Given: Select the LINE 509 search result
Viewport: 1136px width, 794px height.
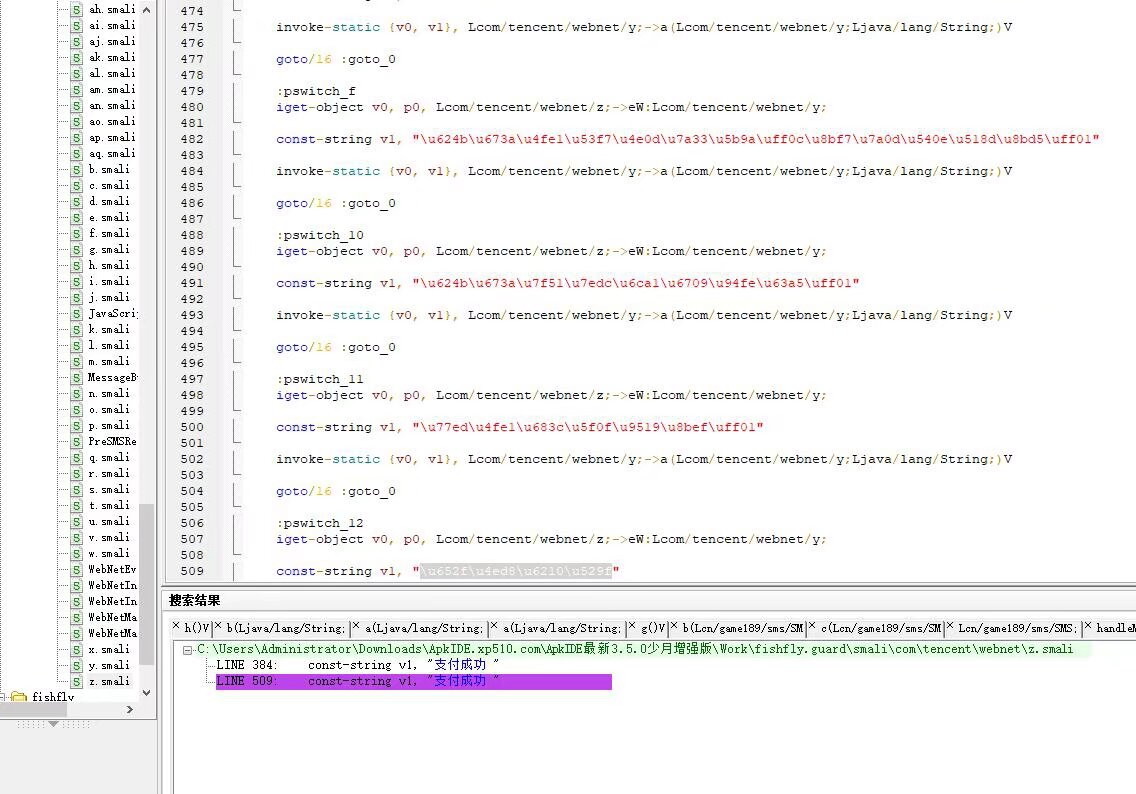Looking at the screenshot, I should click(x=357, y=681).
